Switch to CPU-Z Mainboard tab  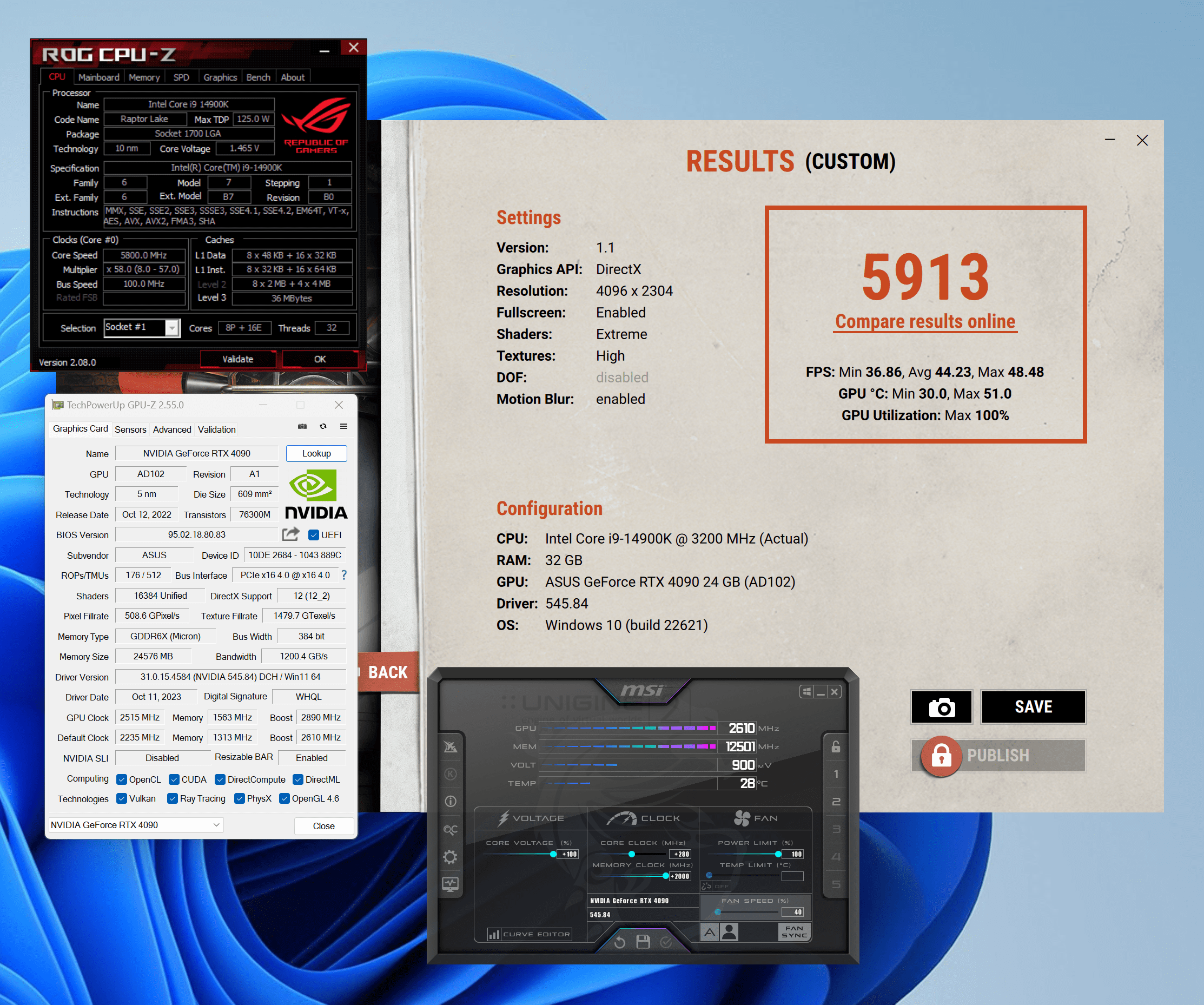(98, 77)
